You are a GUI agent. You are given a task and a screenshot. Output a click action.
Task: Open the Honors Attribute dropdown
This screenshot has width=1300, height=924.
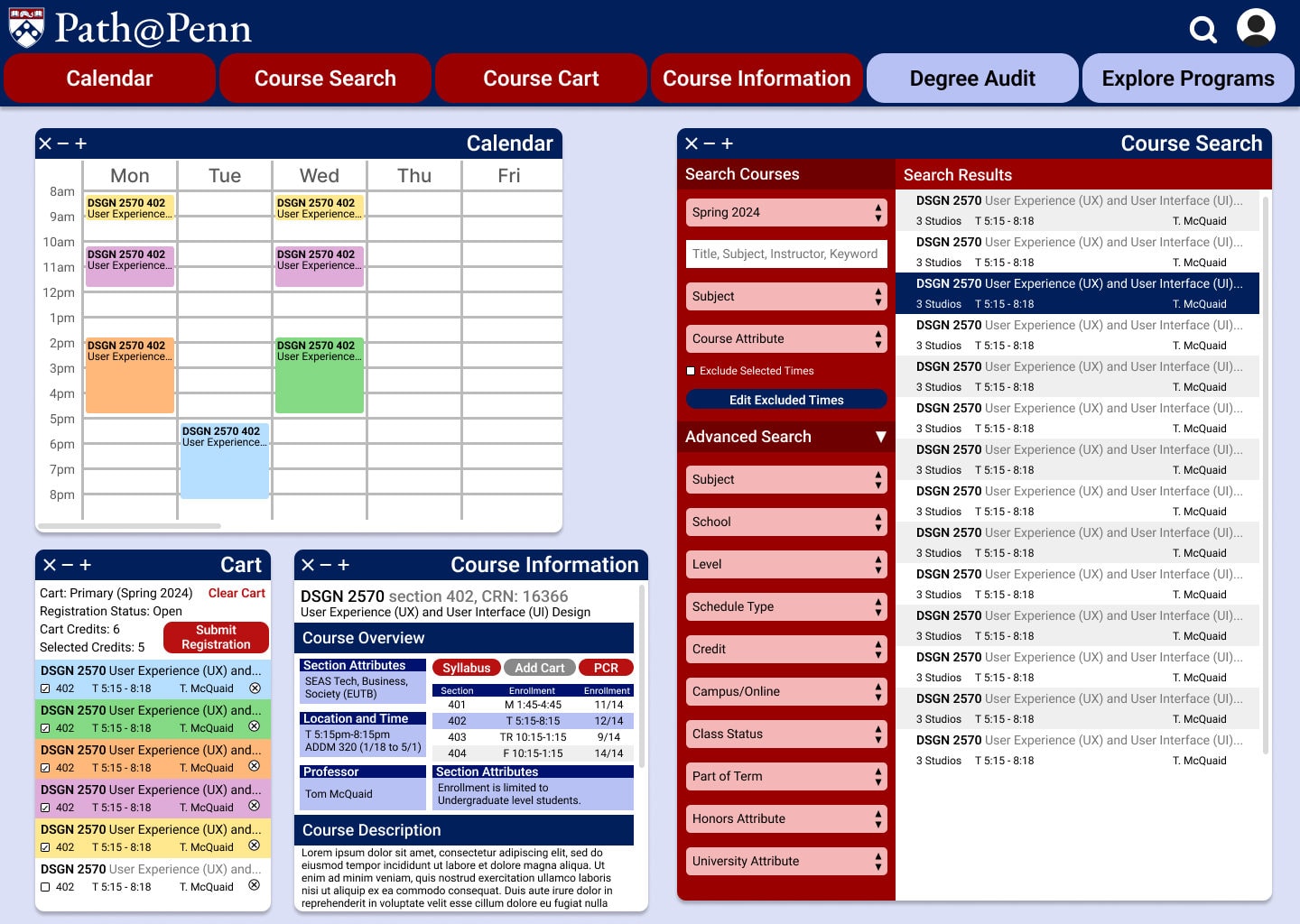(786, 818)
